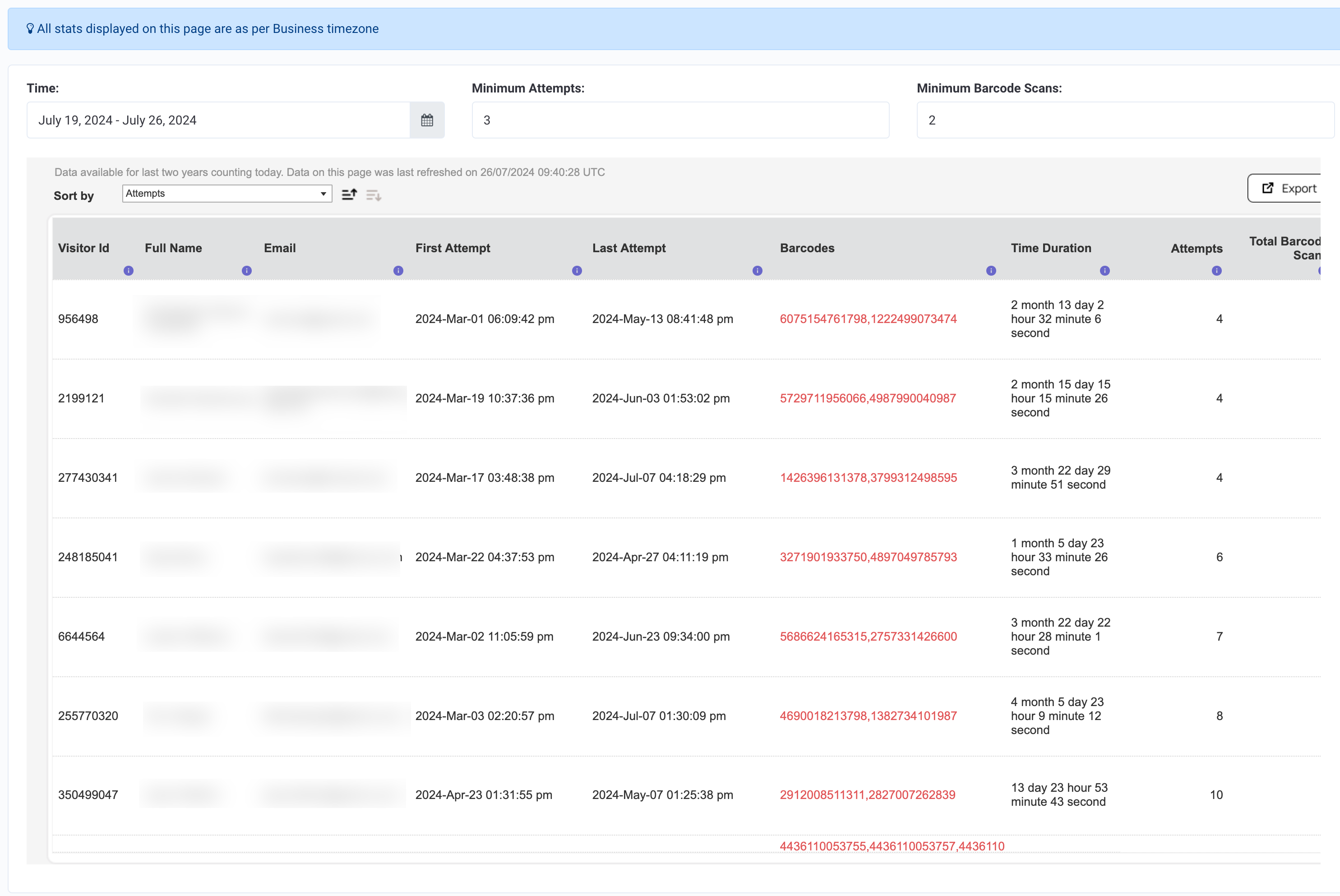Click the Visitor Id column header
The height and width of the screenshot is (896, 1340).
pyautogui.click(x=83, y=248)
